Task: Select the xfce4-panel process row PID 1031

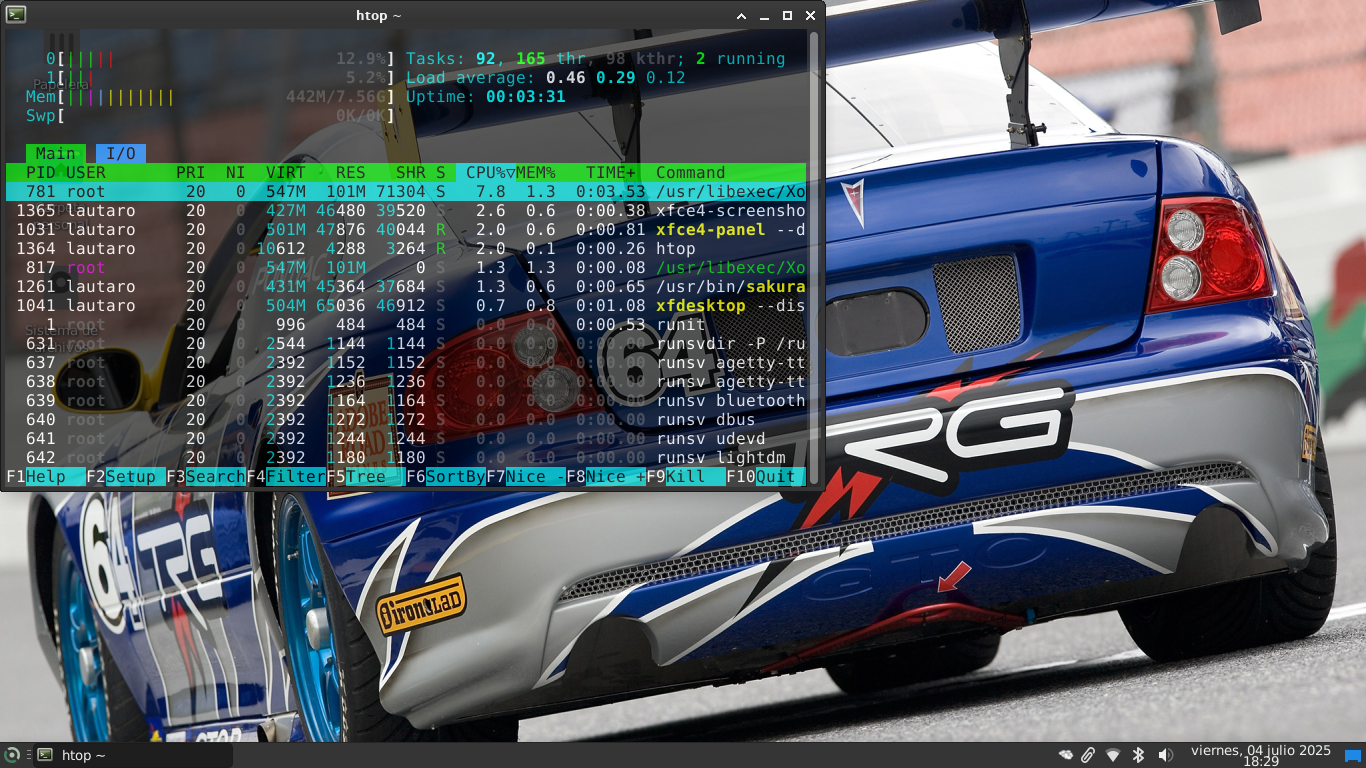Action: 406,230
